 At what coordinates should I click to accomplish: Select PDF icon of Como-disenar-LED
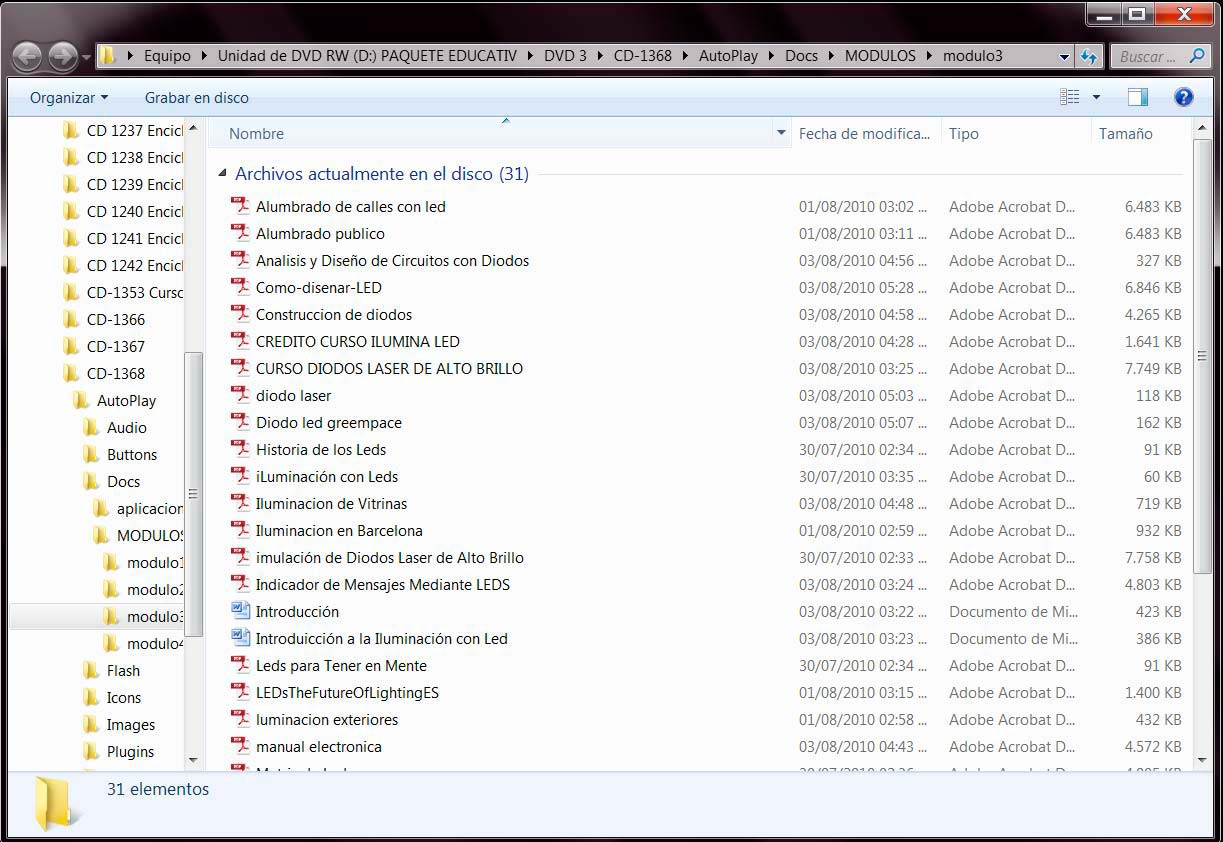point(240,287)
